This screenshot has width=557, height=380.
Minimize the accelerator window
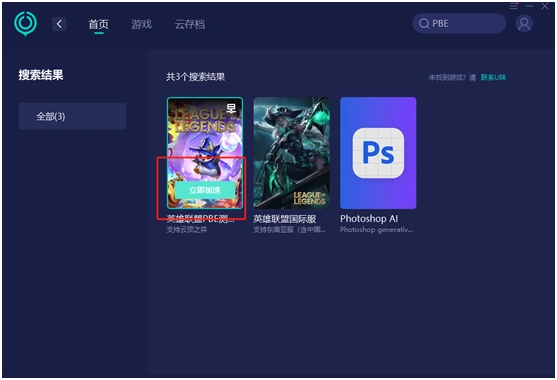pos(529,6)
